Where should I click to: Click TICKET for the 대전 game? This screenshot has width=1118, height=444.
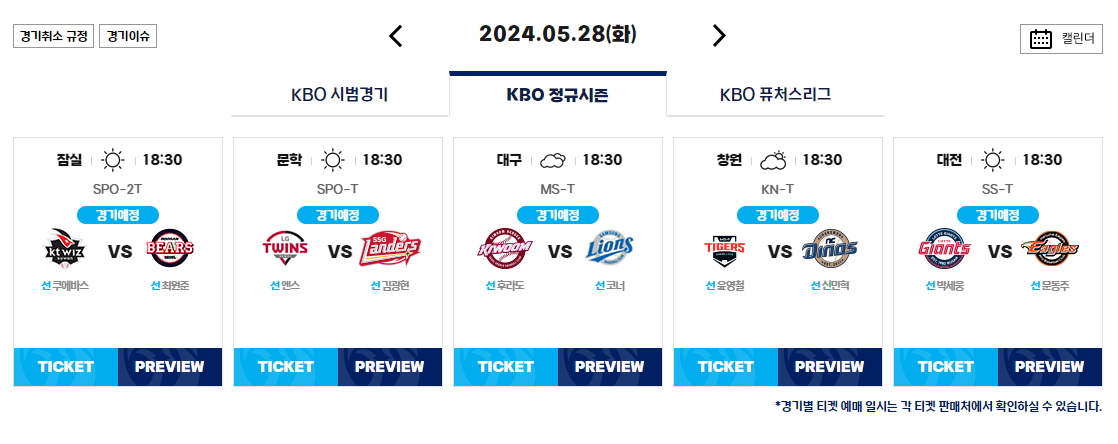click(x=945, y=367)
